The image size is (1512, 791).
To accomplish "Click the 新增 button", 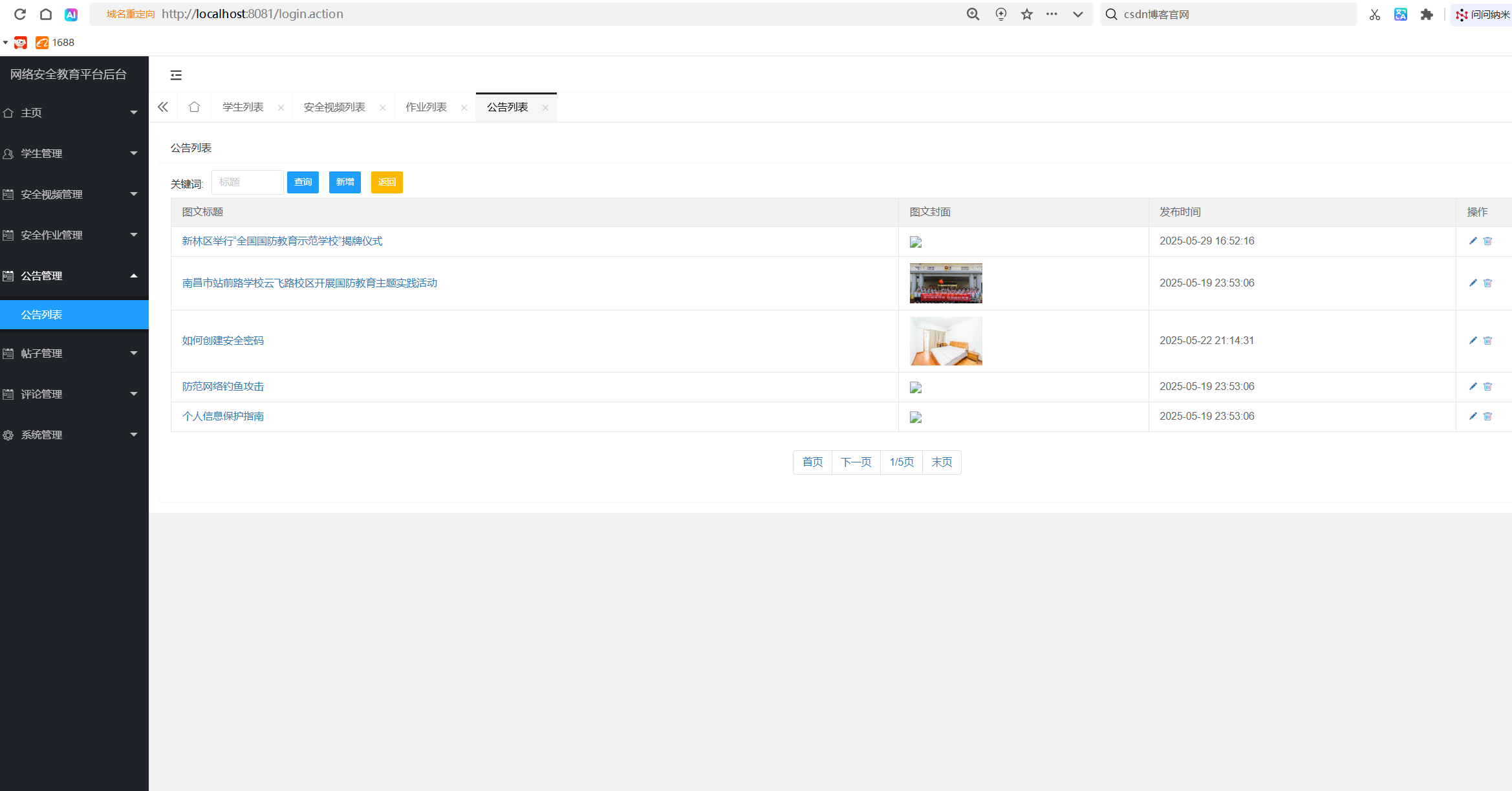I will (x=345, y=182).
